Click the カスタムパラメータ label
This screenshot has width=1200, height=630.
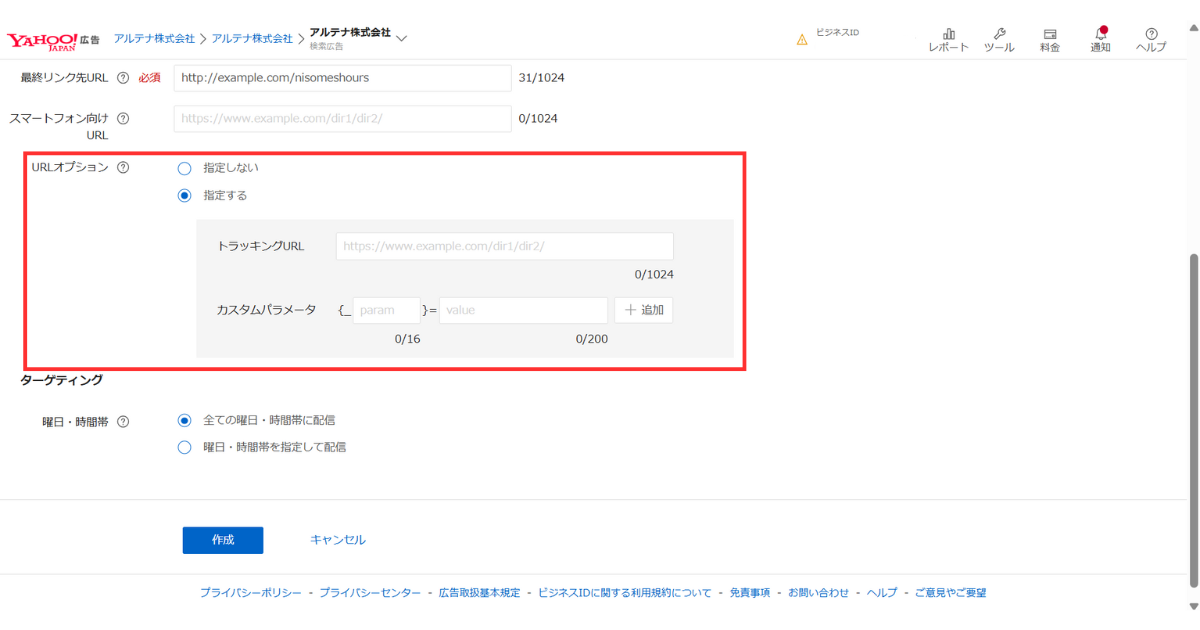266,310
